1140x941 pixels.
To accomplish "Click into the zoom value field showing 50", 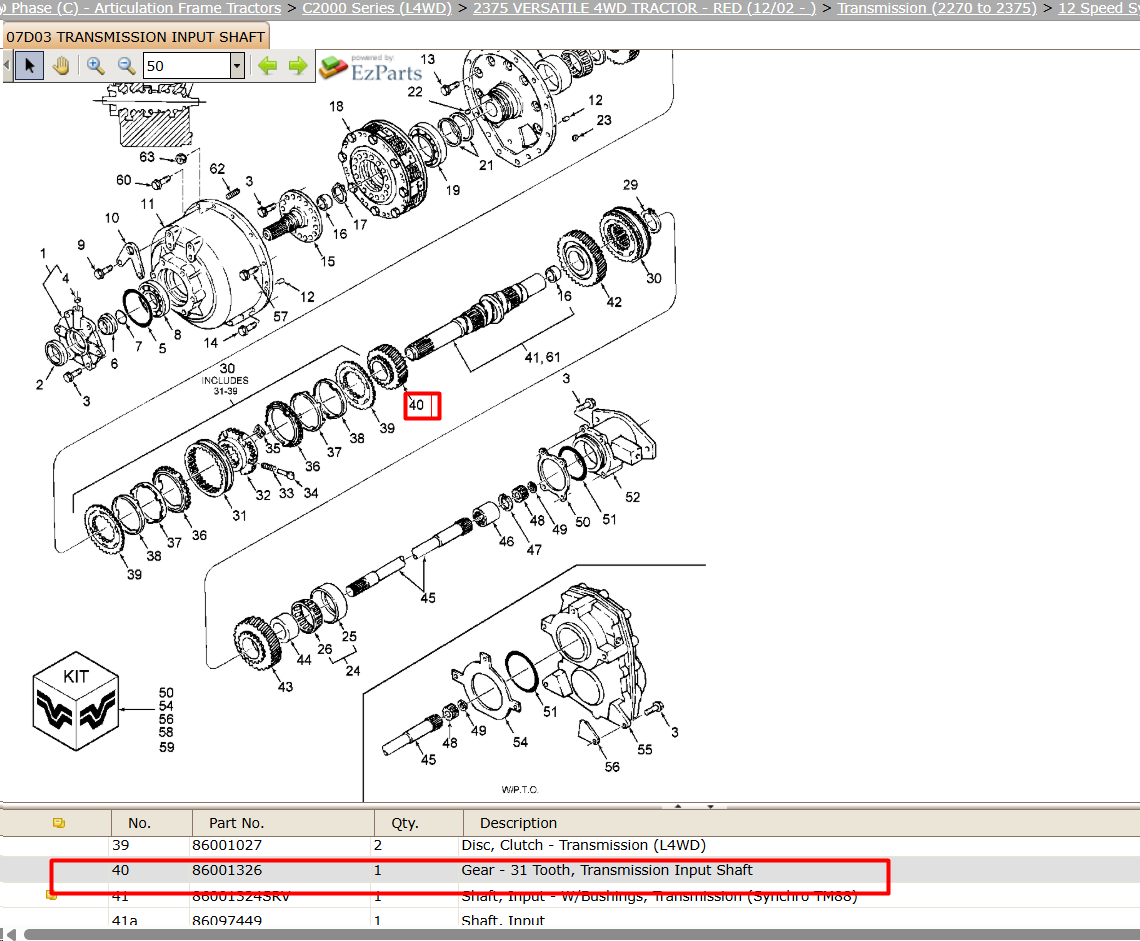I will click(x=187, y=66).
